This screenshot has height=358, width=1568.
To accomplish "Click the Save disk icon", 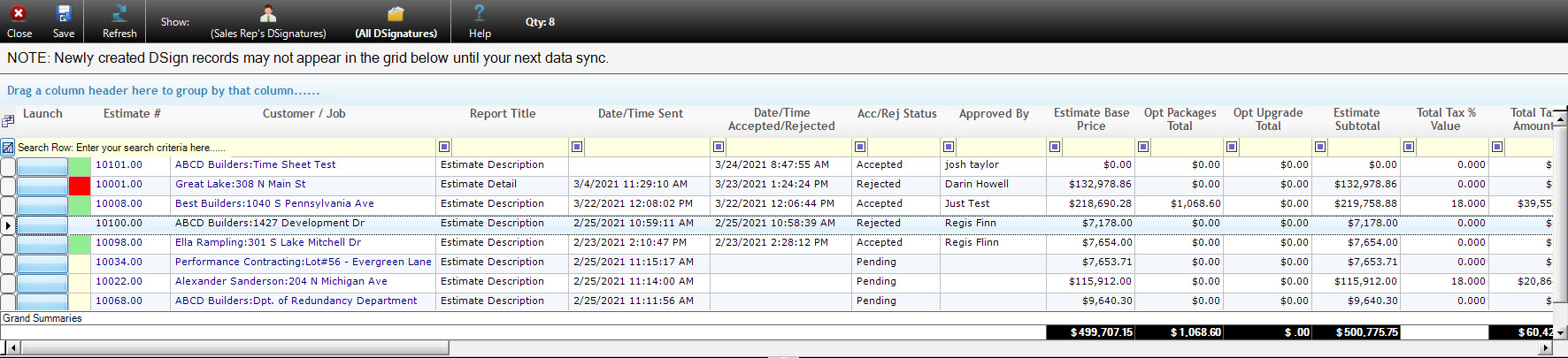I will [x=64, y=14].
